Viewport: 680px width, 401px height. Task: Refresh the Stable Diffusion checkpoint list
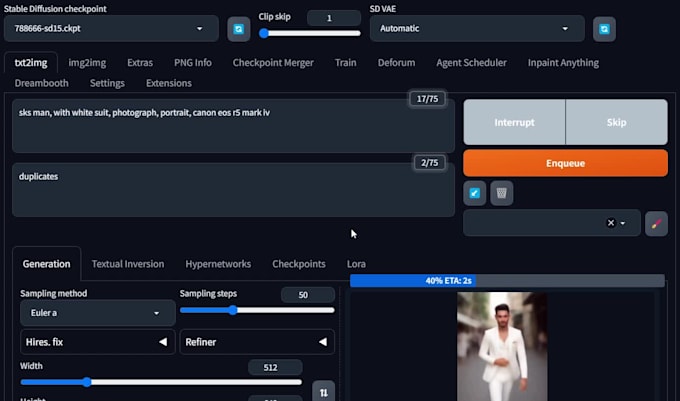[238, 29]
